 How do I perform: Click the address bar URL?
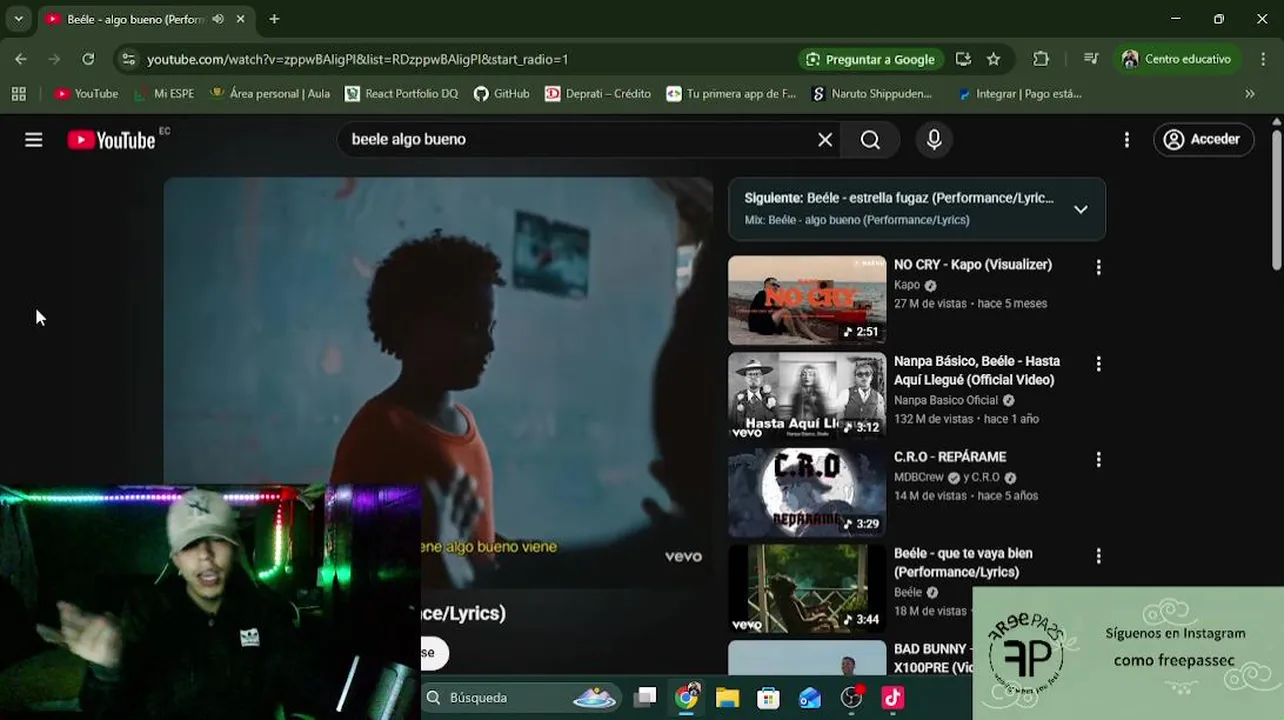[x=358, y=59]
